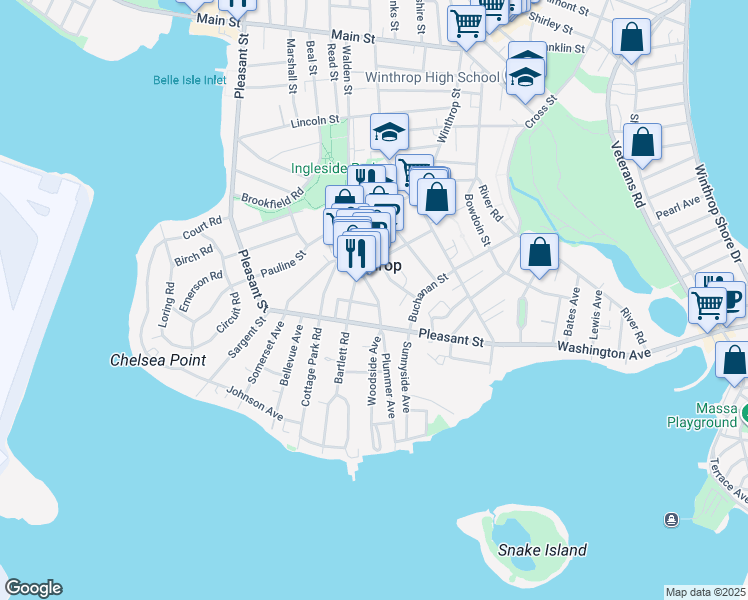The height and width of the screenshot is (600, 748).
Task: Click the shopping bag marker east of Bowdoin St
Action: 539,254
